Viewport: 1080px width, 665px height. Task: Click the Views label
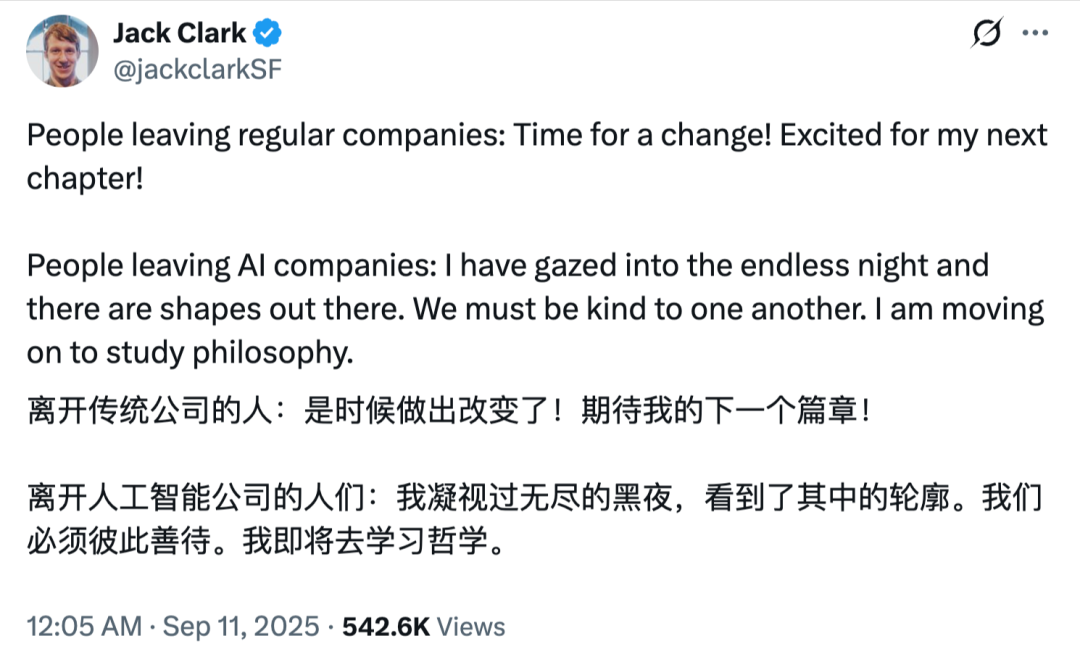pos(472,627)
